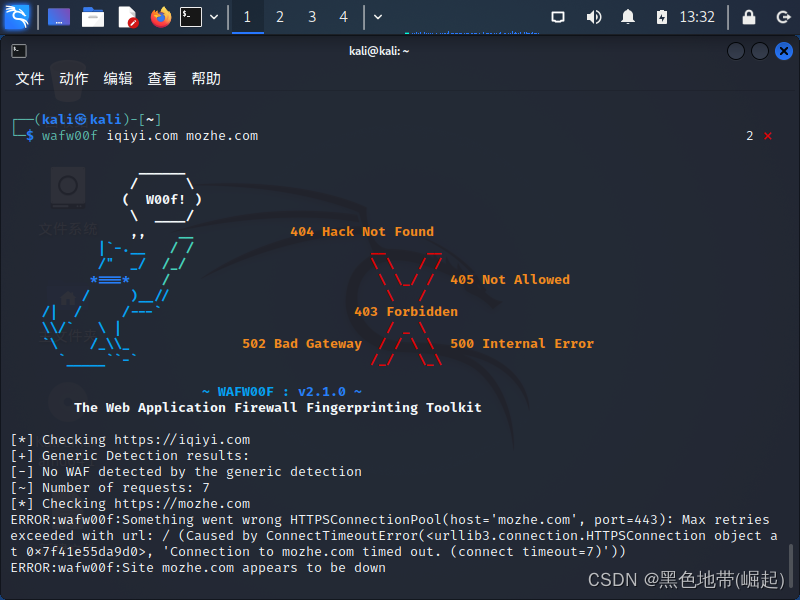Click the show desktop panel icon
The height and width of the screenshot is (600, 800).
click(x=59, y=17)
